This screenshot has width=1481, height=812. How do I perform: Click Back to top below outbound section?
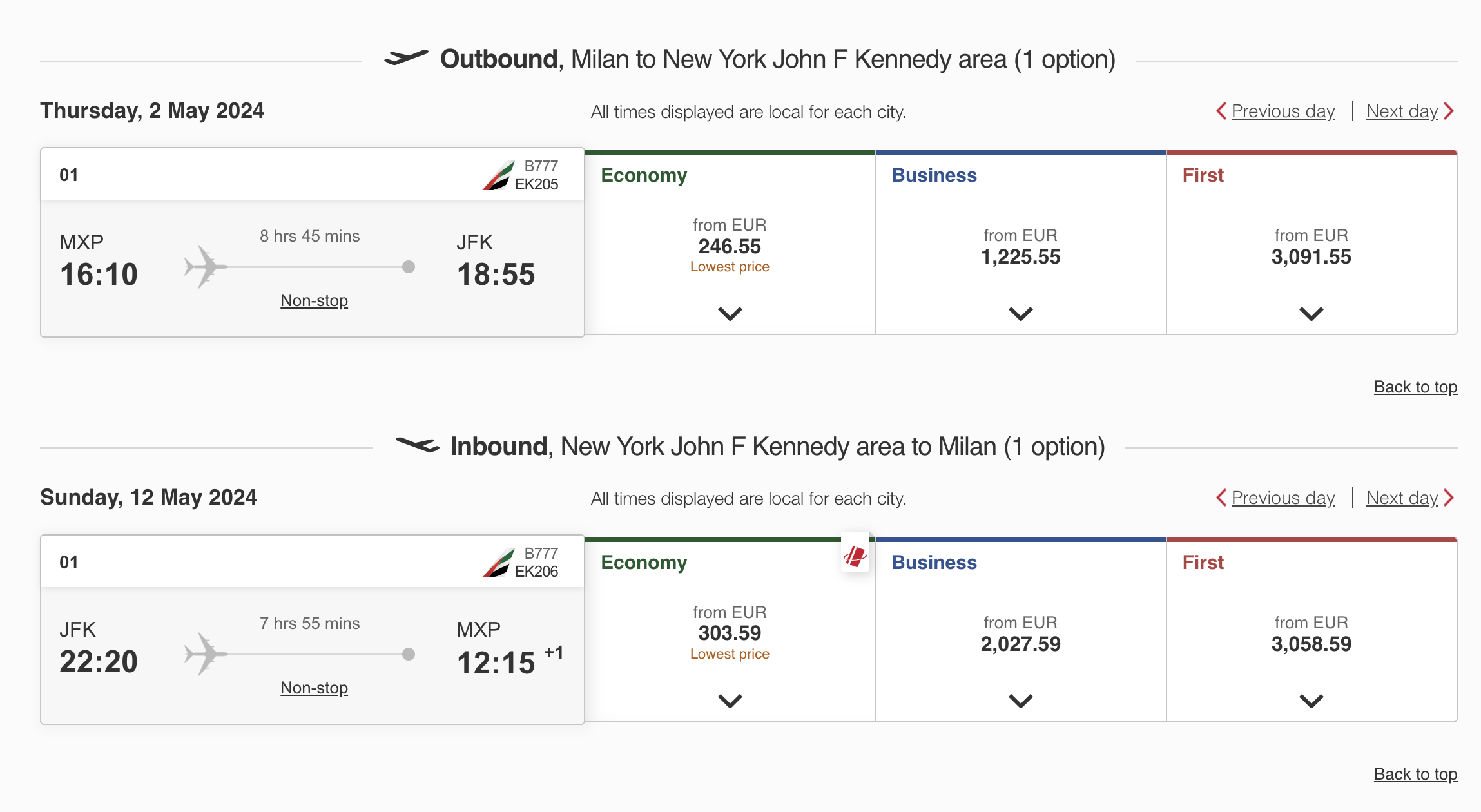pos(1415,387)
